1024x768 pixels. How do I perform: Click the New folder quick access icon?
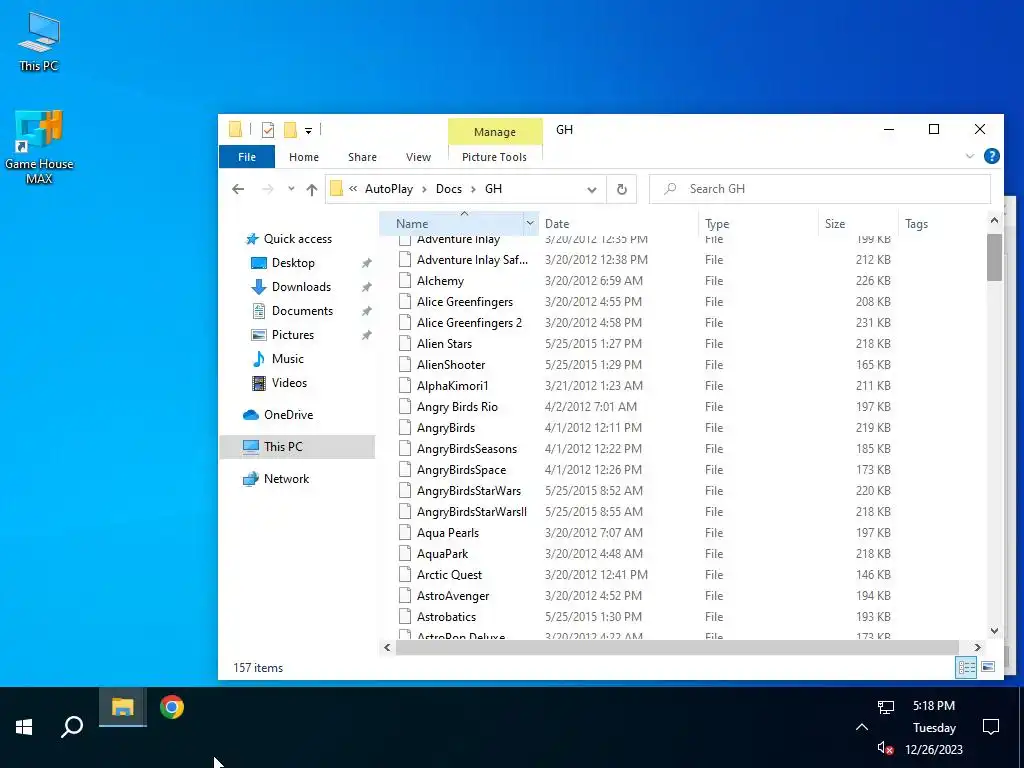pos(290,130)
